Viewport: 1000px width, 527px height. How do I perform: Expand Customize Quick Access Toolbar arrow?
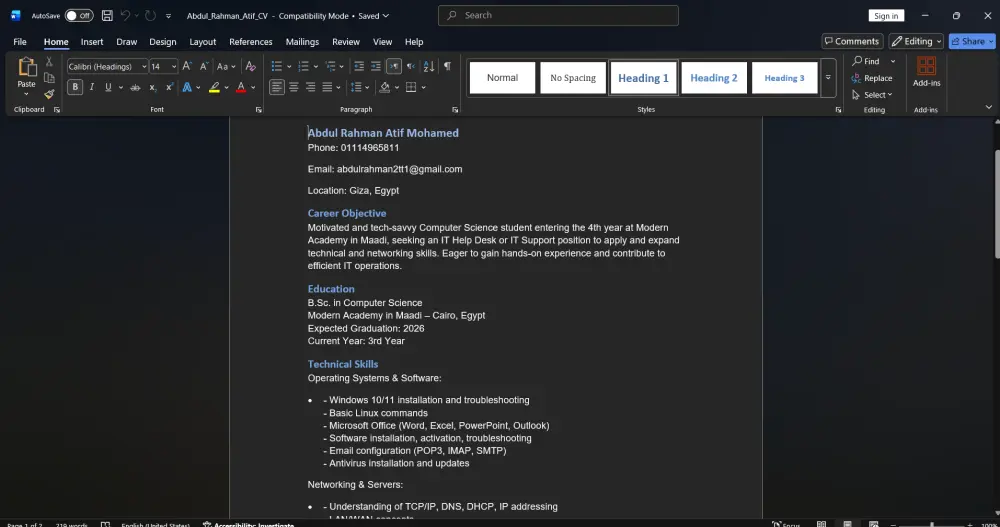168,15
